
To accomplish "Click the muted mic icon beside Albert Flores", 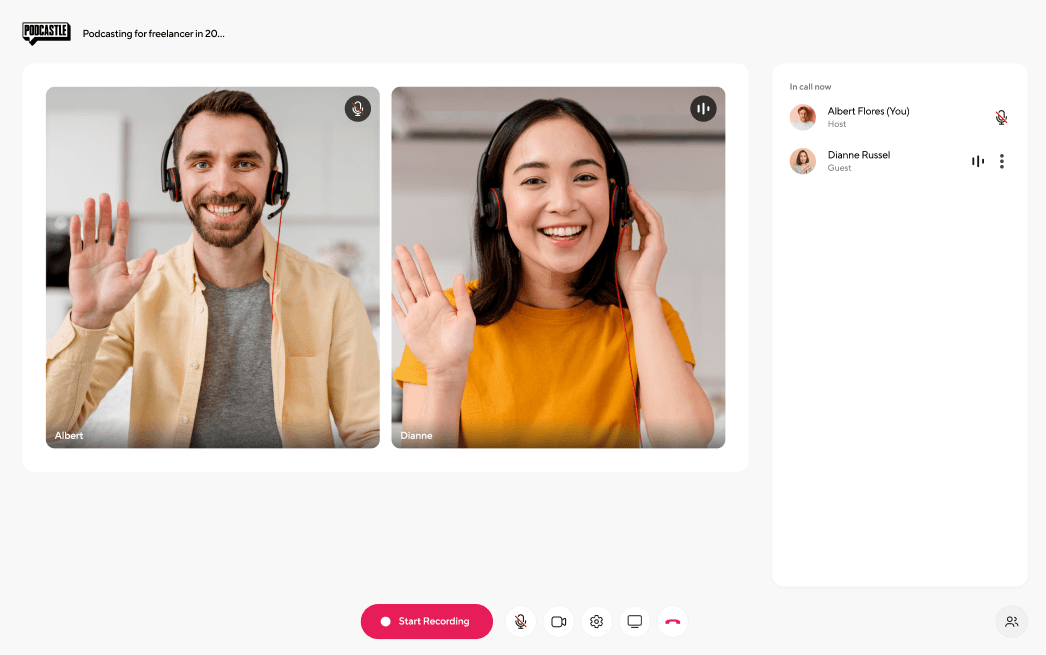I will (x=1001, y=117).
